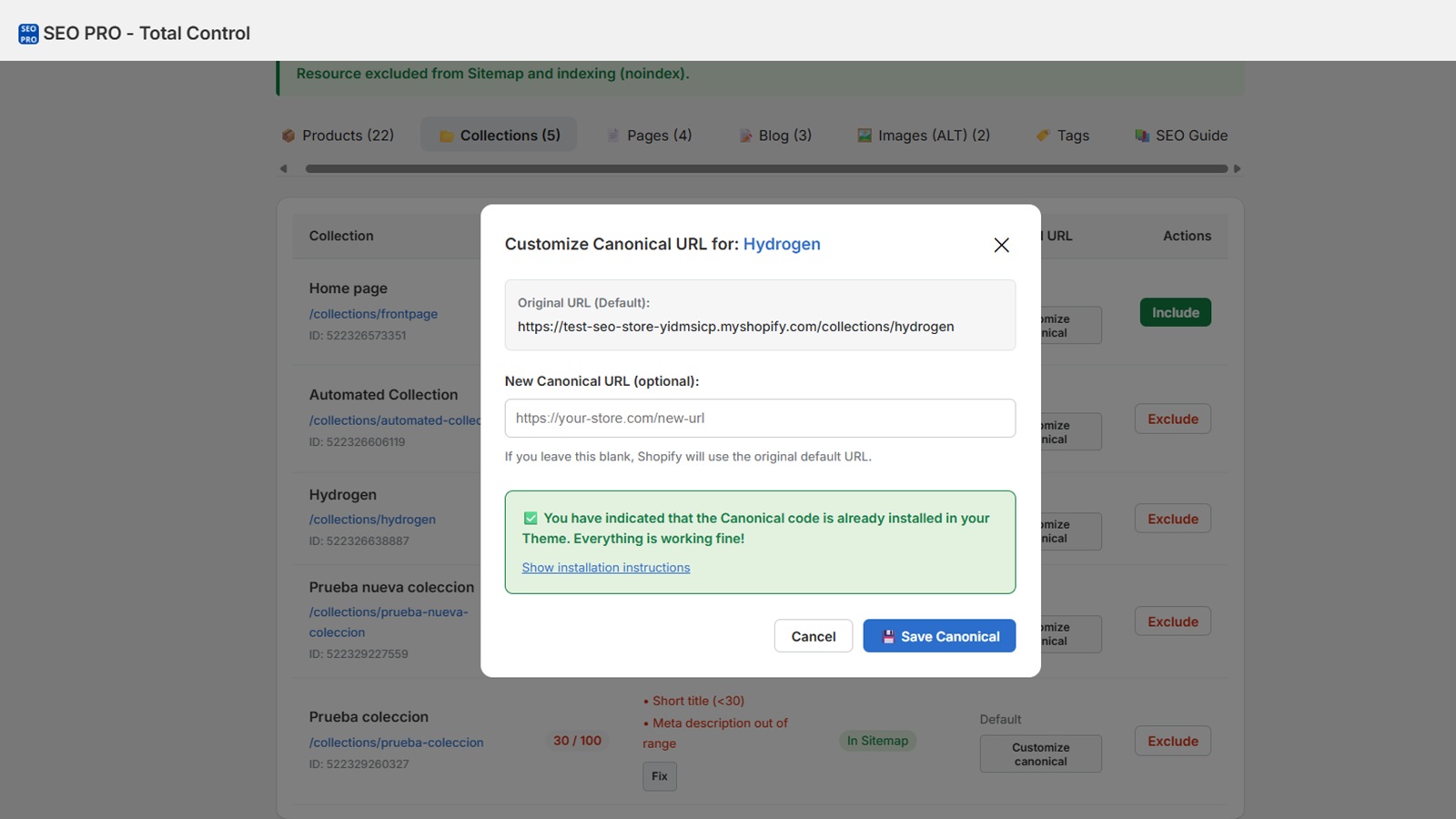Screen dimensions: 1456x819
Task: Open the /collections/automated-collection link
Action: click(395, 420)
